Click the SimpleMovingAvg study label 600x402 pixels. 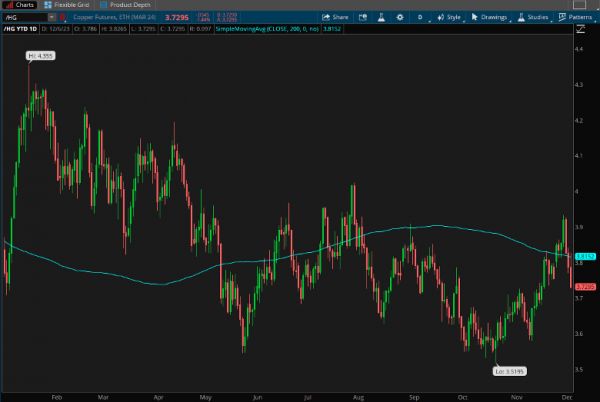coord(267,29)
